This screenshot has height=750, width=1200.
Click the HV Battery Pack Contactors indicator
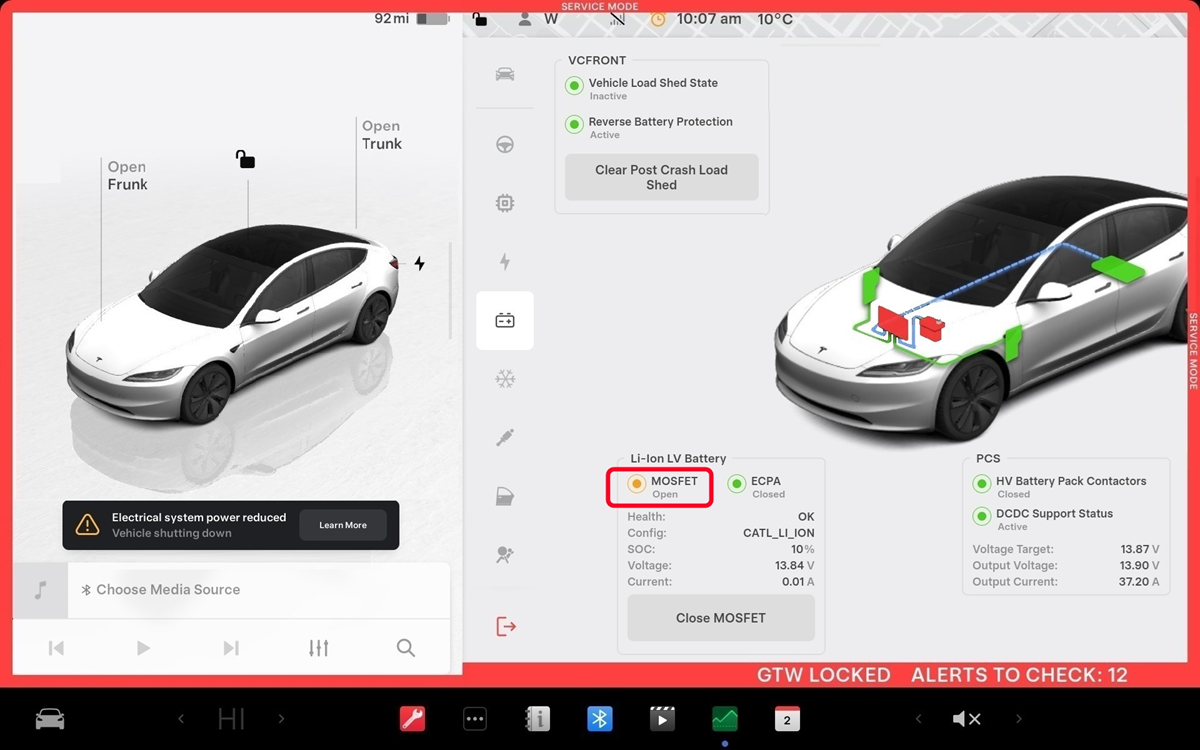[982, 484]
